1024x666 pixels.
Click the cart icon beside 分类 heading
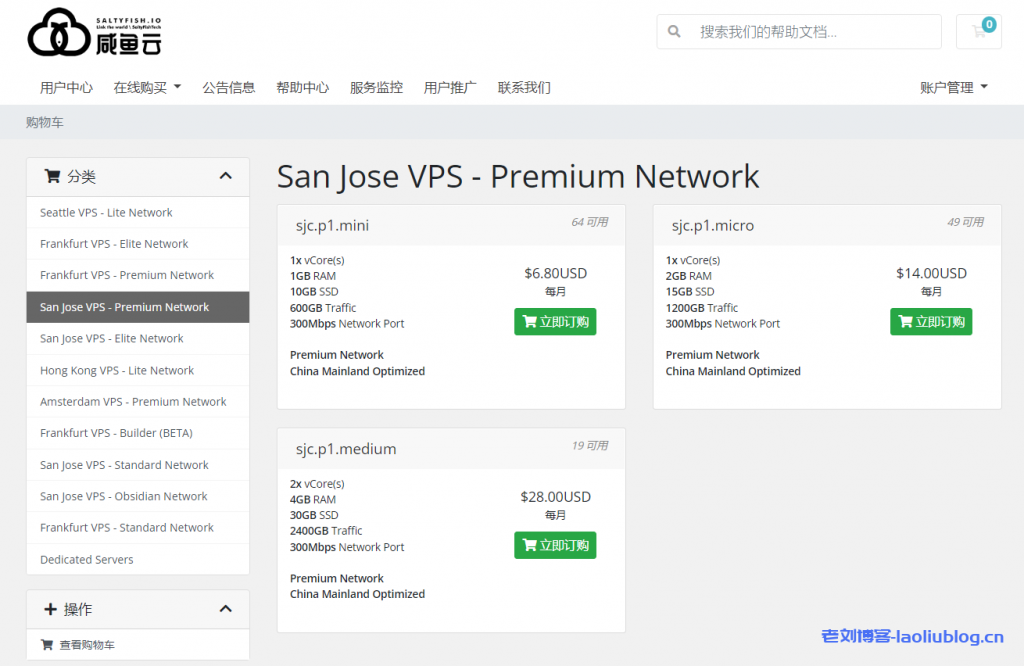pos(52,176)
